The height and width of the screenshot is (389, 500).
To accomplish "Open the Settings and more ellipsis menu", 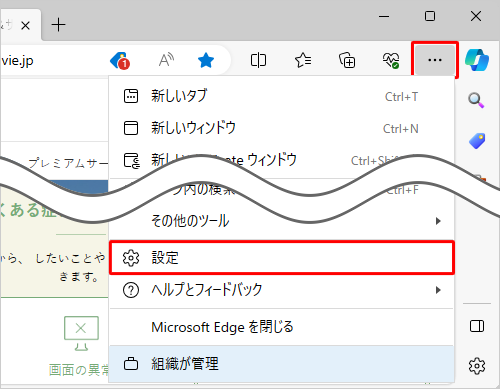I will (435, 60).
